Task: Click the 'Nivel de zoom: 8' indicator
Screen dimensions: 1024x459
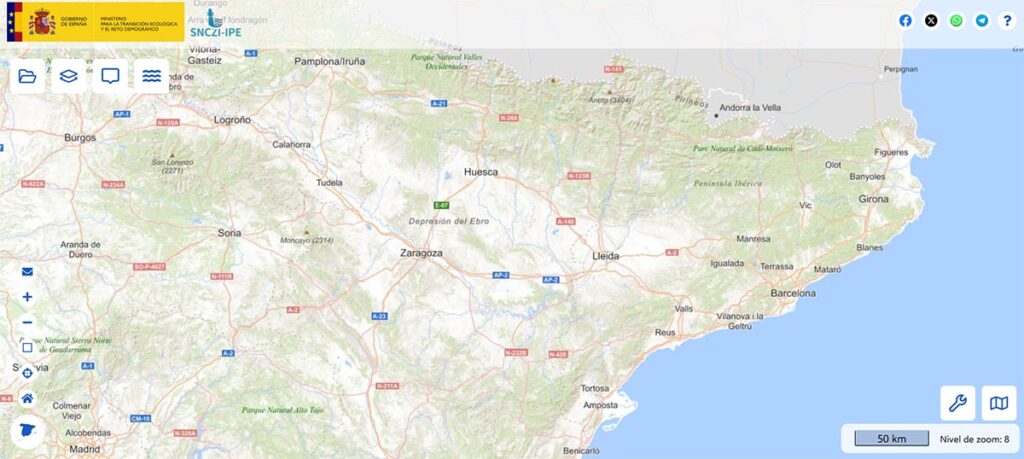Action: pos(974,439)
